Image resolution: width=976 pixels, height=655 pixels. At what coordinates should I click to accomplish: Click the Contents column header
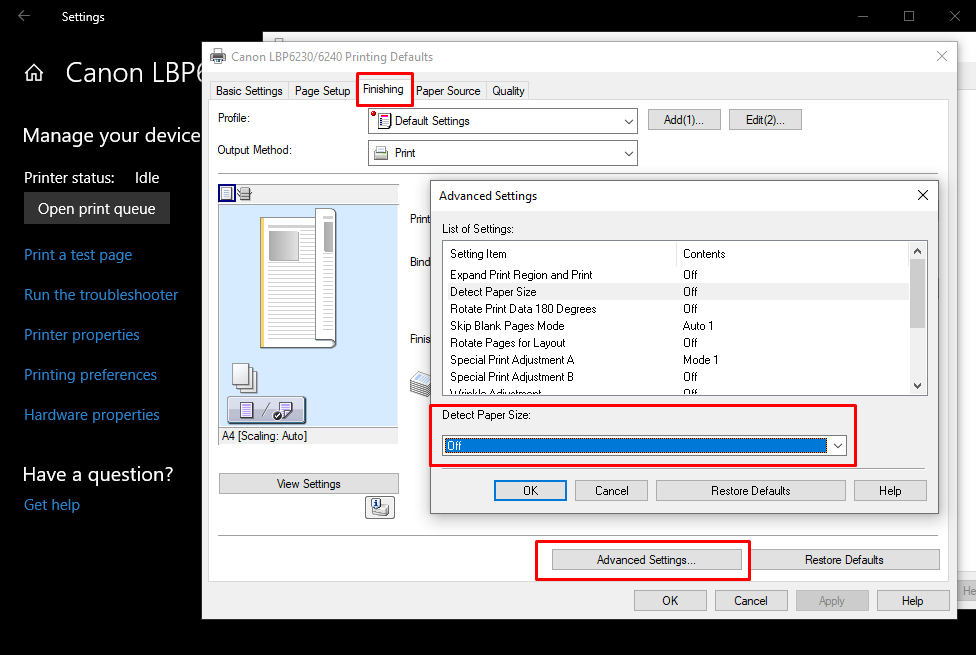793,254
